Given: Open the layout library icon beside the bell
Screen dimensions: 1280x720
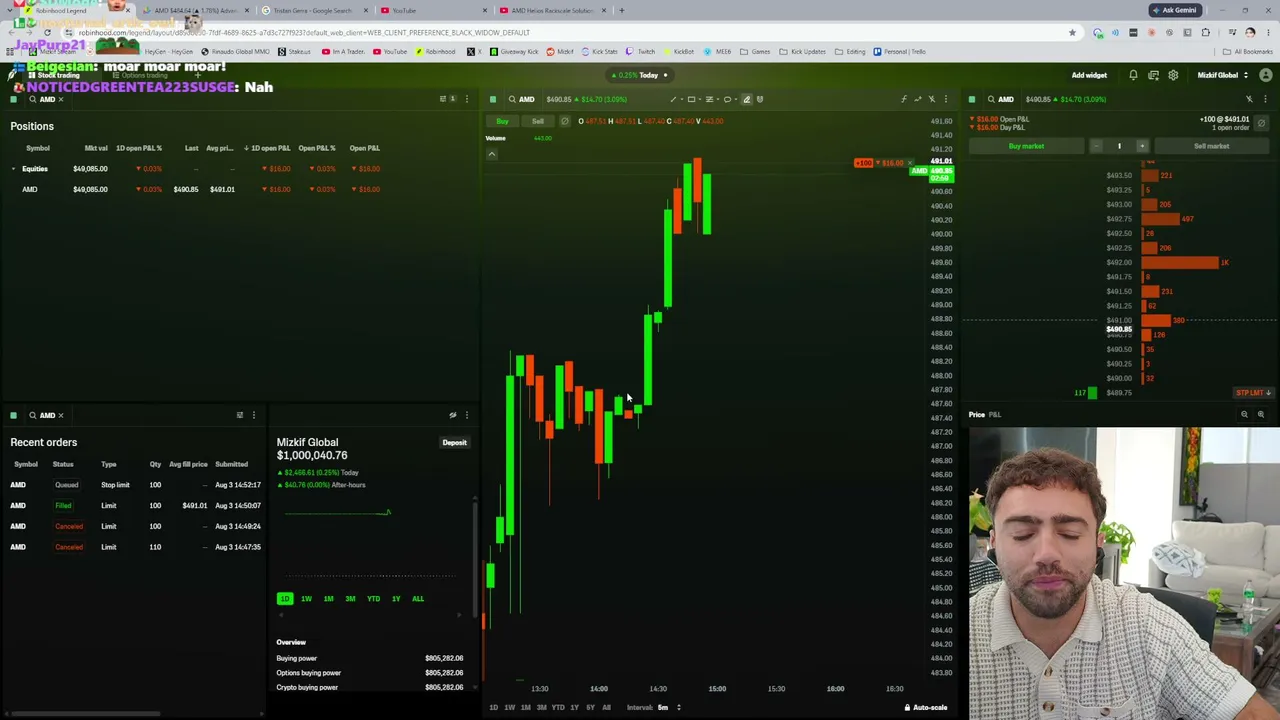Looking at the screenshot, I should (1153, 75).
